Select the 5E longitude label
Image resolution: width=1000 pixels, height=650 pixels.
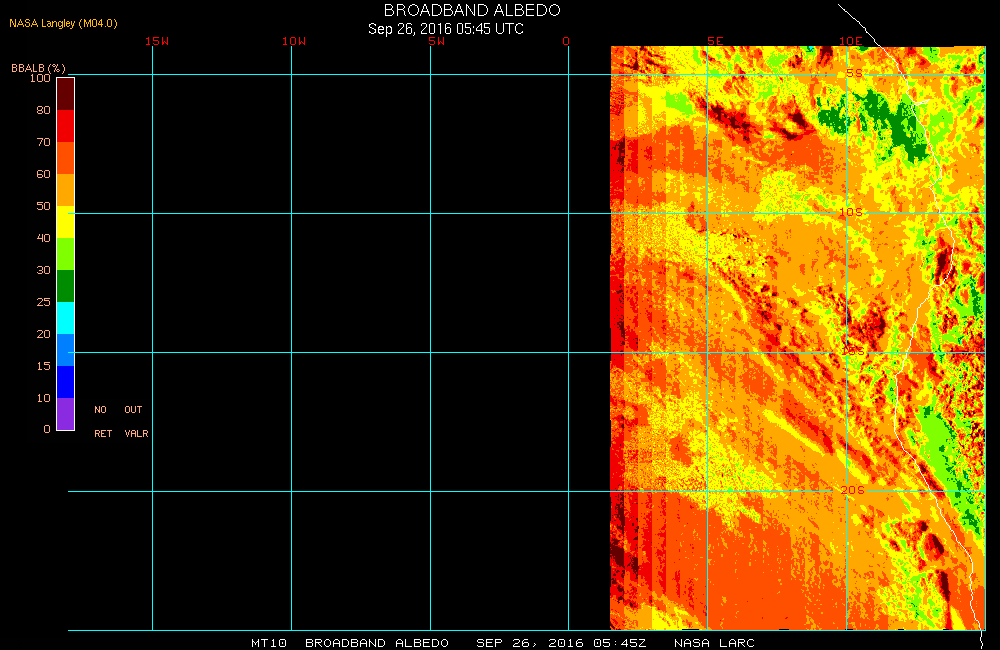715,41
